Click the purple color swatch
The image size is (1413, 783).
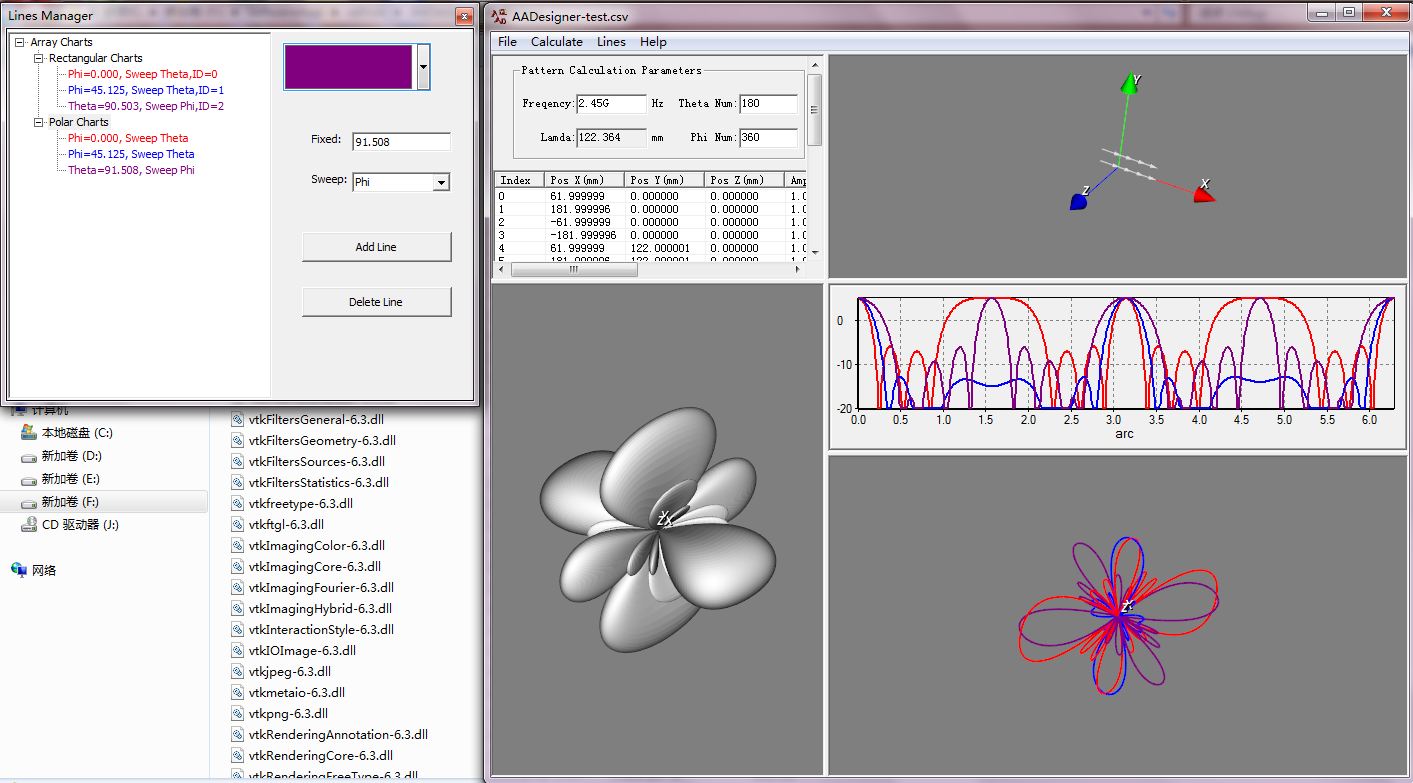[348, 67]
